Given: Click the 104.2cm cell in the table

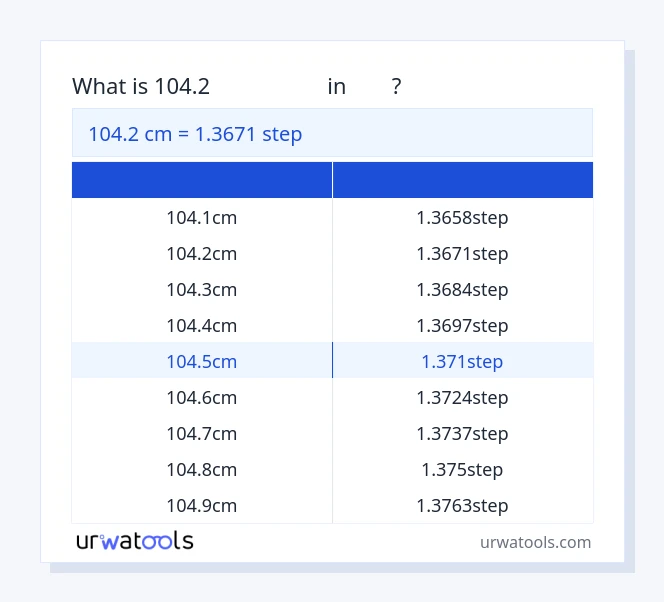Looking at the screenshot, I should click(x=201, y=254).
